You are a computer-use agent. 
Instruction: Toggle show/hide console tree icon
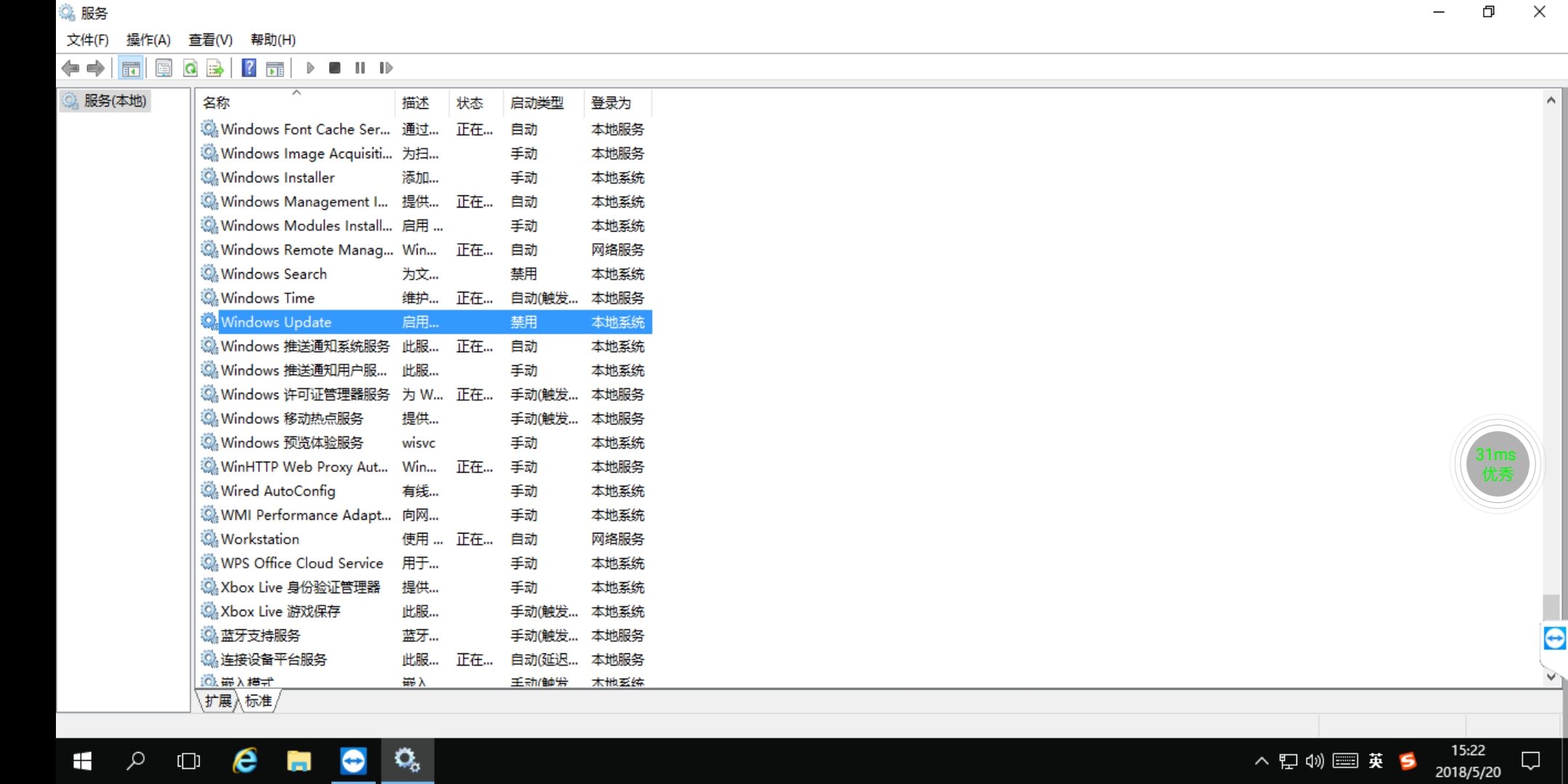pos(131,68)
